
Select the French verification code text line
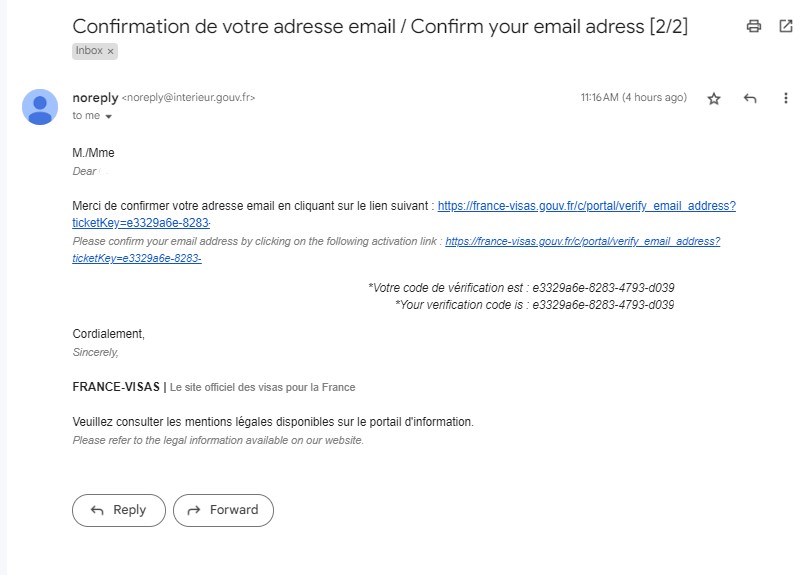click(x=521, y=288)
